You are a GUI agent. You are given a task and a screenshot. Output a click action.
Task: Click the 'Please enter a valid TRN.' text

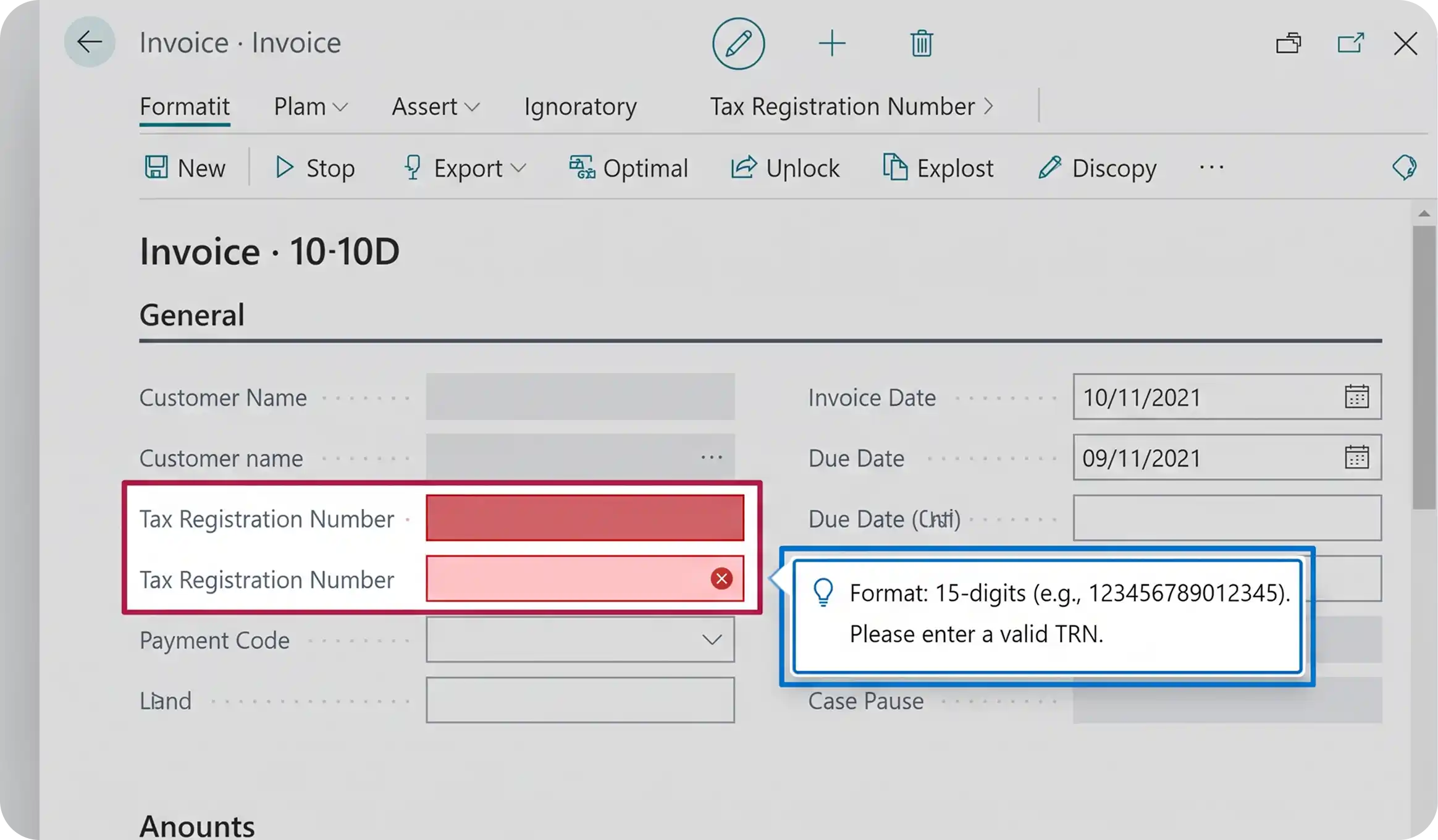pyautogui.click(x=977, y=634)
